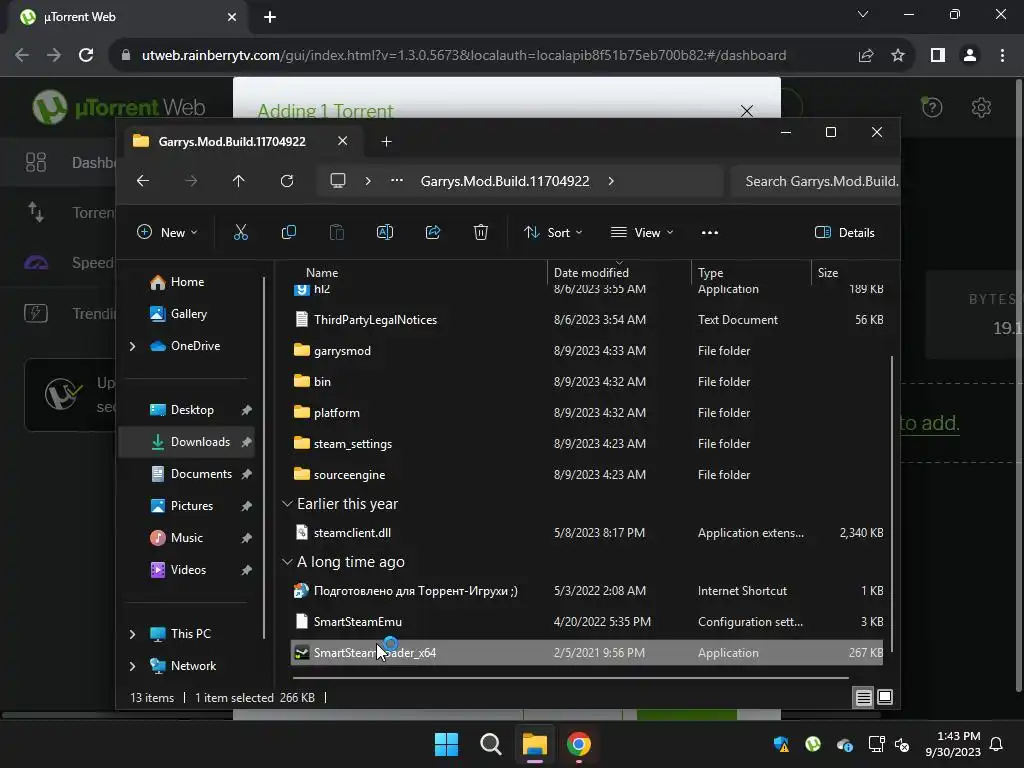
Task: Click the Explorer file list vertical scrollbar
Action: 891,504
